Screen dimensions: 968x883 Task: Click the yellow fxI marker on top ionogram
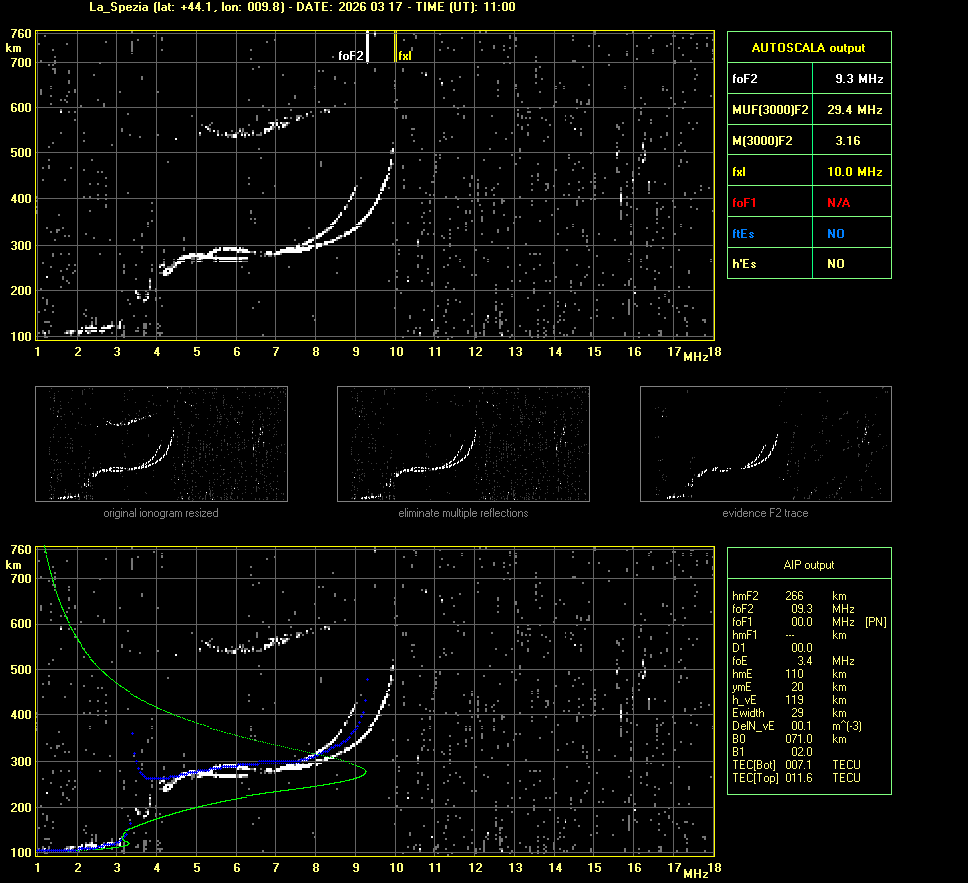396,48
